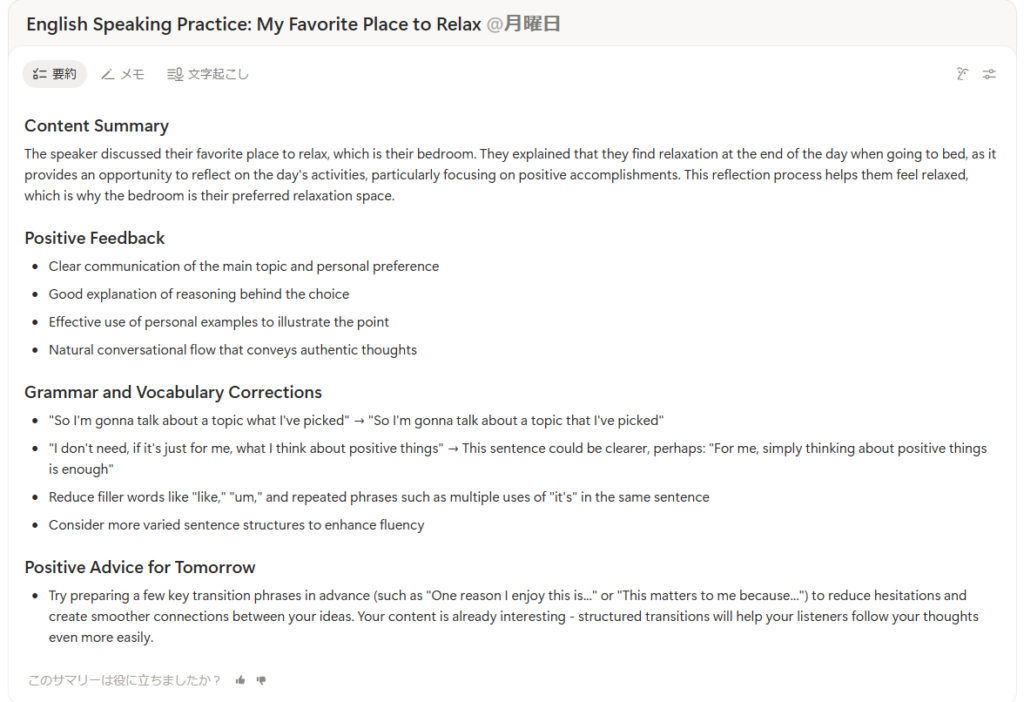
Task: Click the "Good explanation of reasoning" bullet
Action: click(x=199, y=294)
